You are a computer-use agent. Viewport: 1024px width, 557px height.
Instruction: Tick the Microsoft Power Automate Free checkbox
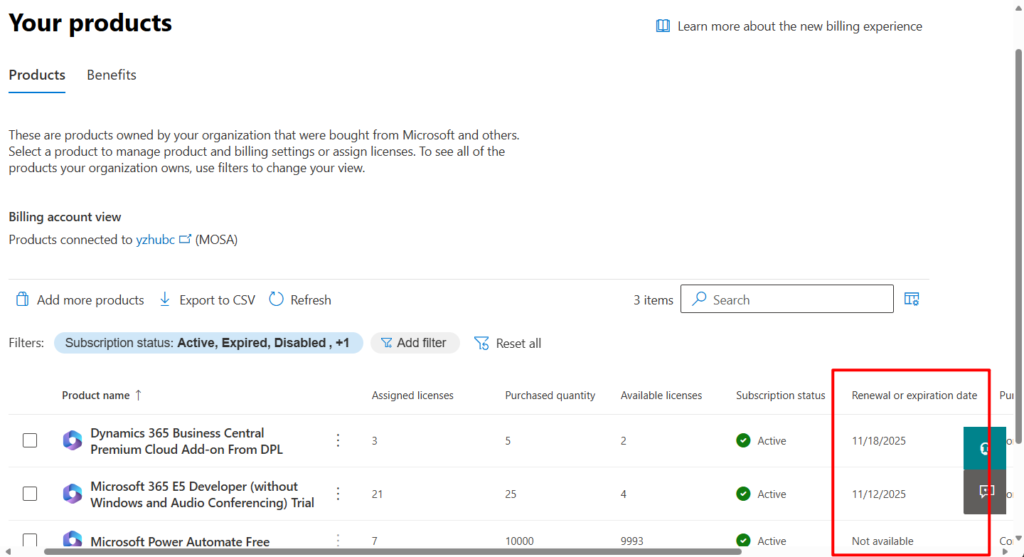pos(30,541)
